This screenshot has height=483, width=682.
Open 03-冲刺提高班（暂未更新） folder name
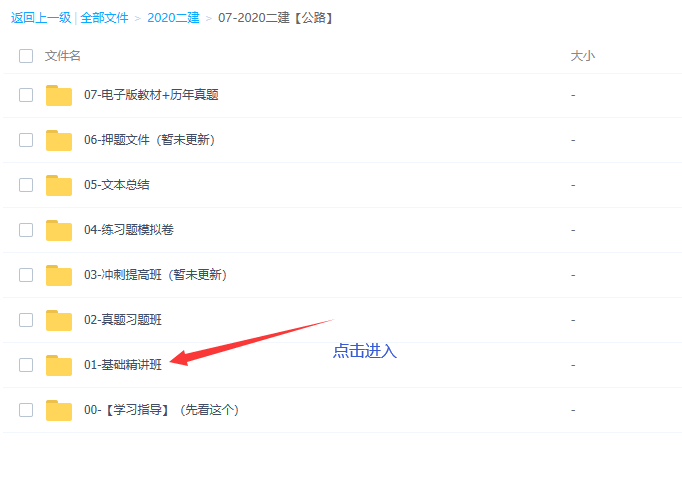click(x=156, y=275)
